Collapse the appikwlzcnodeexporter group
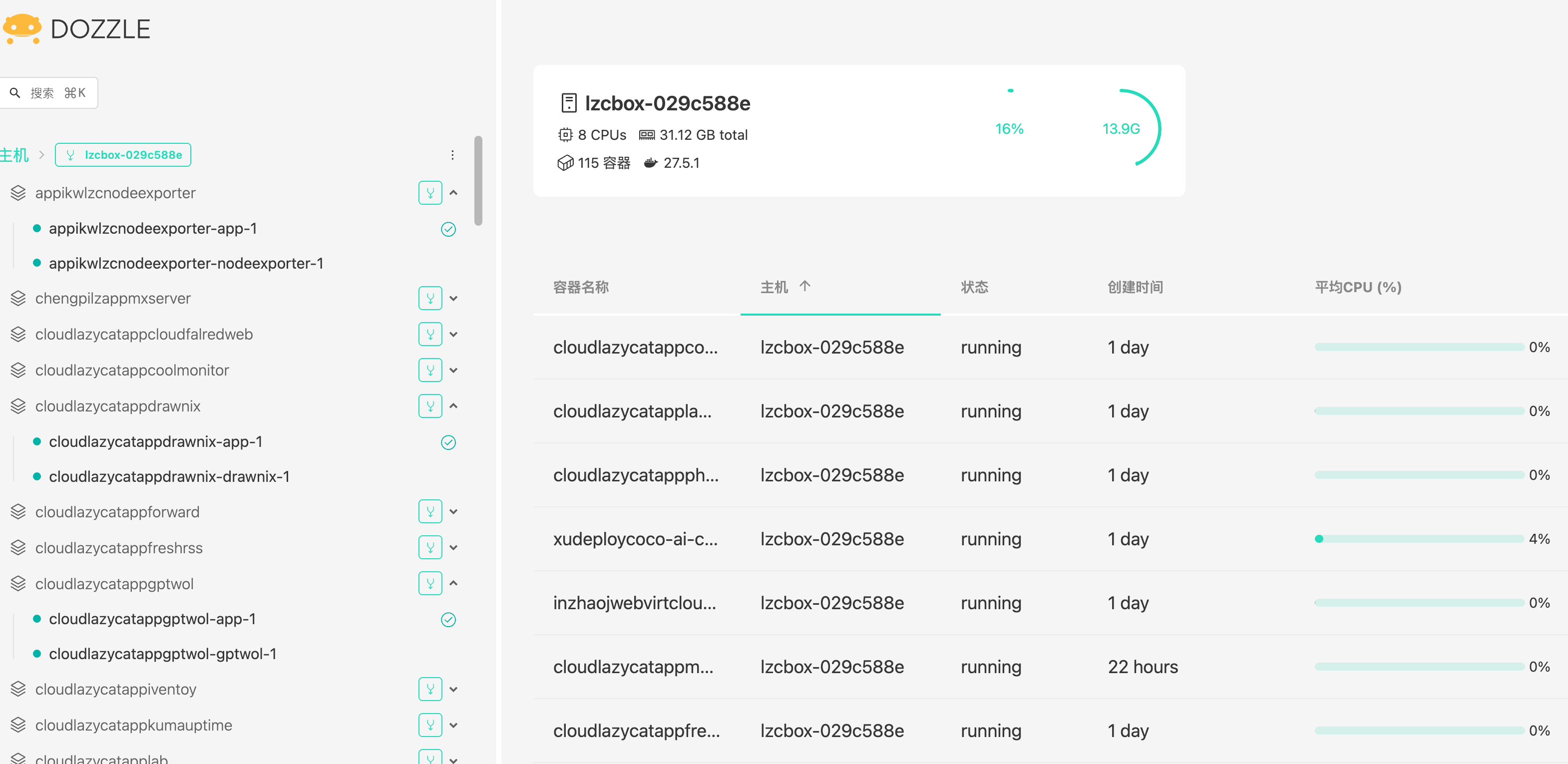 click(x=453, y=193)
